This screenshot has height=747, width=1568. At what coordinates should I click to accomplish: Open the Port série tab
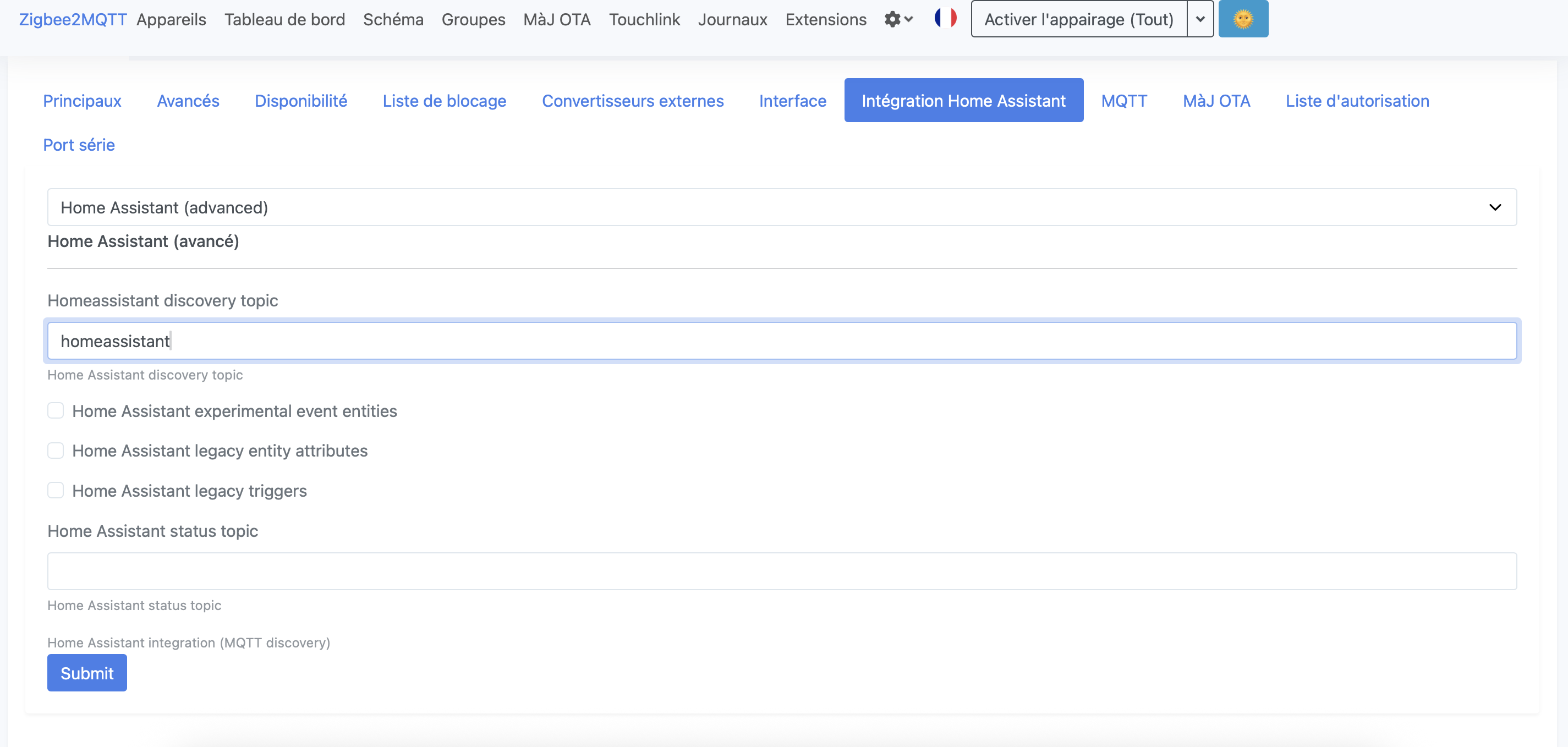pyautogui.click(x=79, y=144)
